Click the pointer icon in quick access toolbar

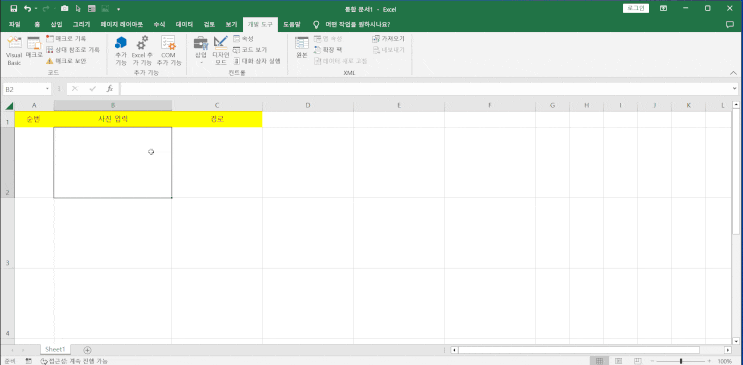[x=78, y=9]
